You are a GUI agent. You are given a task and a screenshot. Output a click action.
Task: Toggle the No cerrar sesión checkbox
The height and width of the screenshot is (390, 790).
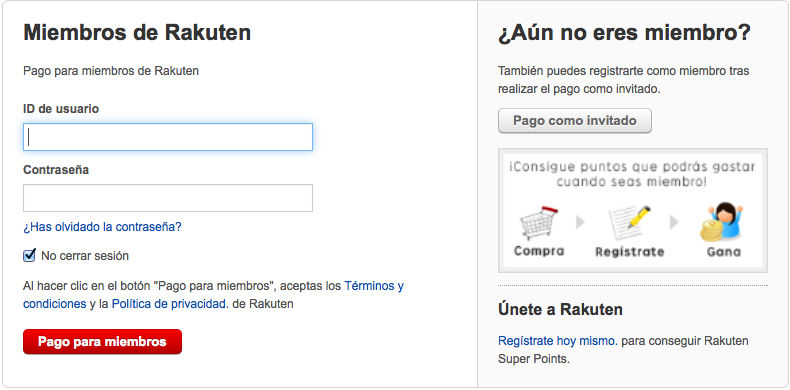pyautogui.click(x=29, y=255)
